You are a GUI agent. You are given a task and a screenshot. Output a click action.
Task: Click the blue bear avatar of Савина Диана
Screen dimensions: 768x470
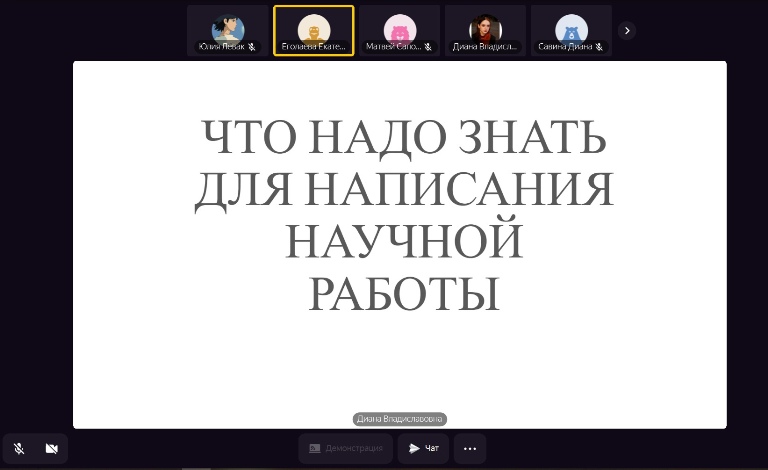(571, 27)
